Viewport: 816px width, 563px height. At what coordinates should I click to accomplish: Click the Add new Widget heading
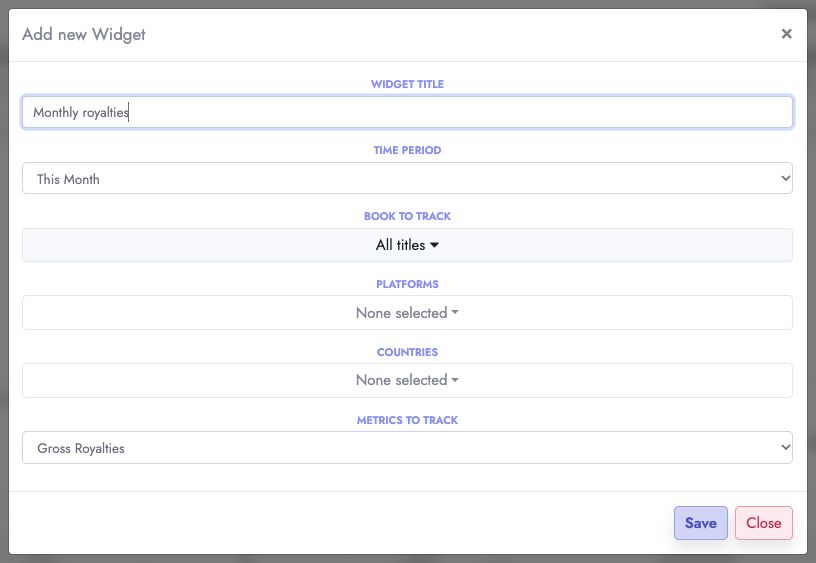click(84, 34)
